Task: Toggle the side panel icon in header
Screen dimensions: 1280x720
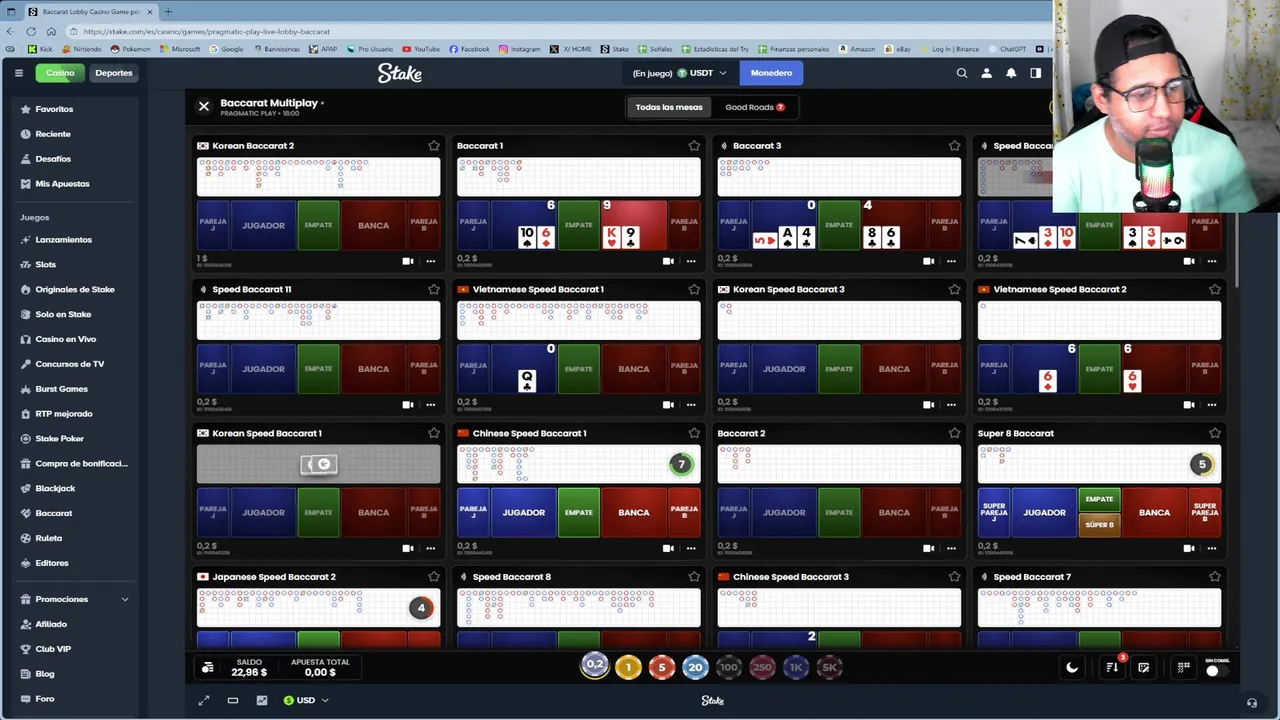Action: [1035, 73]
